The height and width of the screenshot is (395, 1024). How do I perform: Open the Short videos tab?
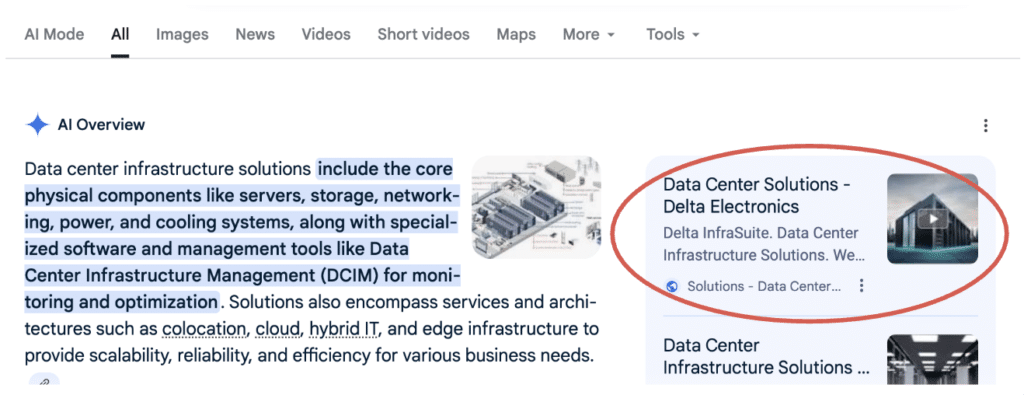pyautogui.click(x=423, y=35)
